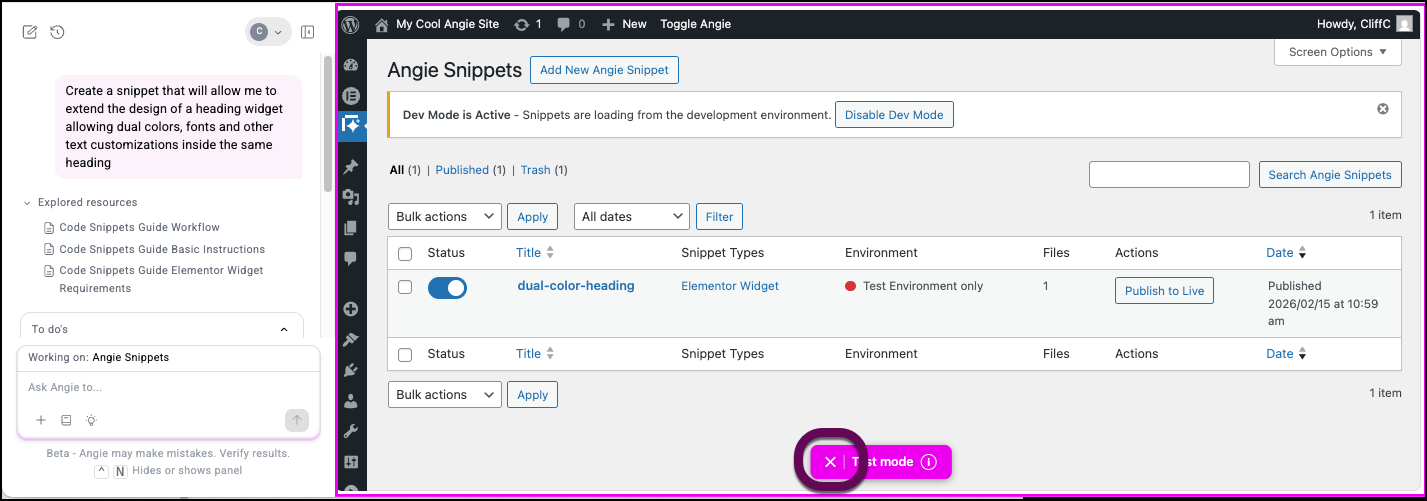Click plus attach icon in Angie prompt

tap(41, 420)
